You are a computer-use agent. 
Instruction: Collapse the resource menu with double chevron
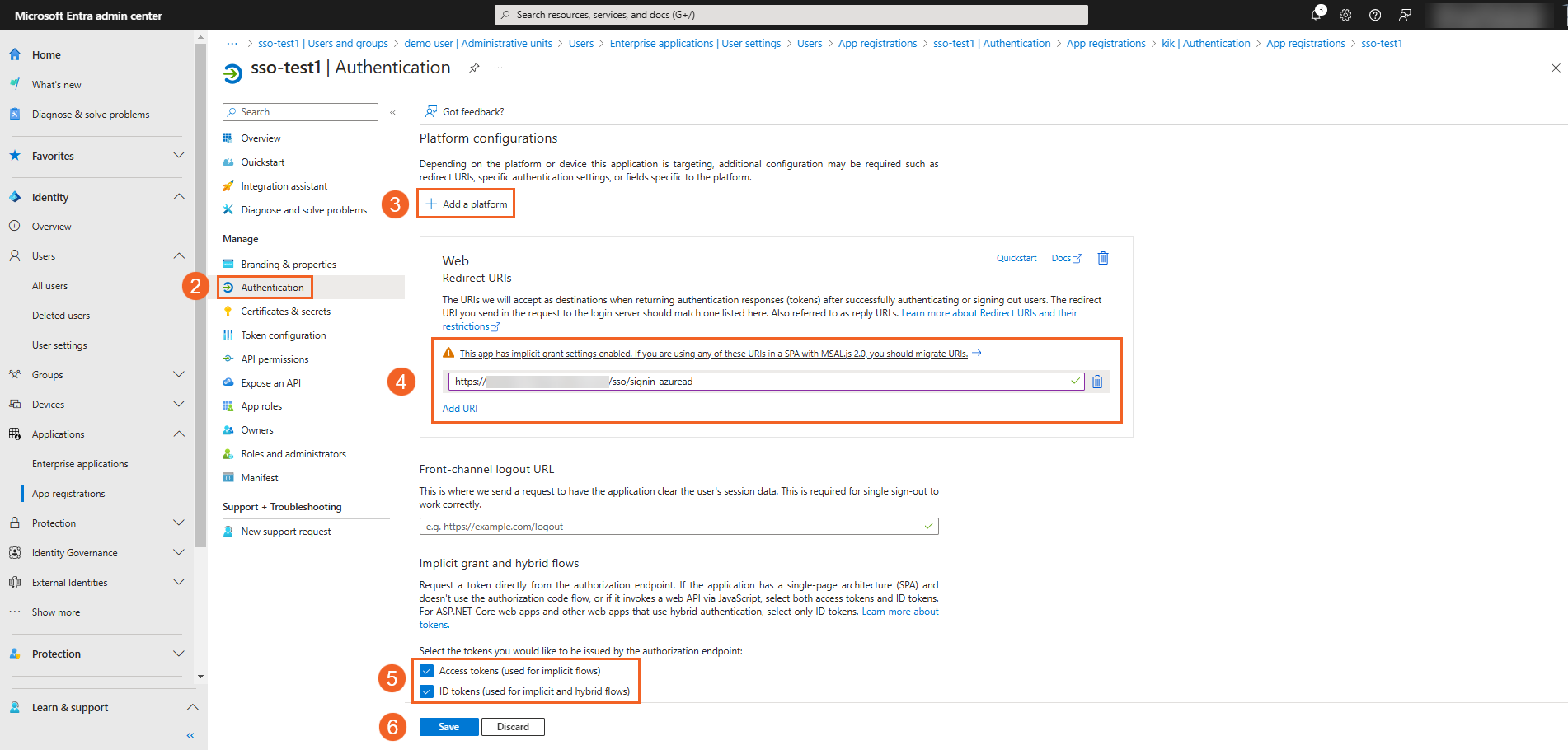point(393,112)
